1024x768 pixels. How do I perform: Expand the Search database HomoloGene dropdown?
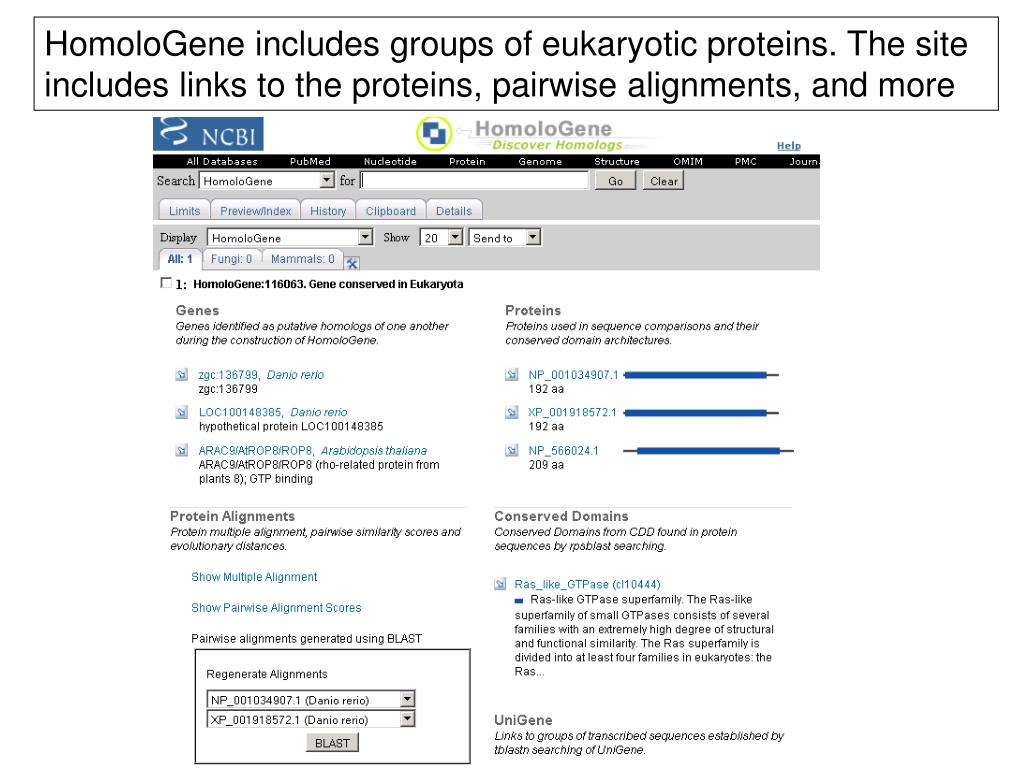pos(327,180)
